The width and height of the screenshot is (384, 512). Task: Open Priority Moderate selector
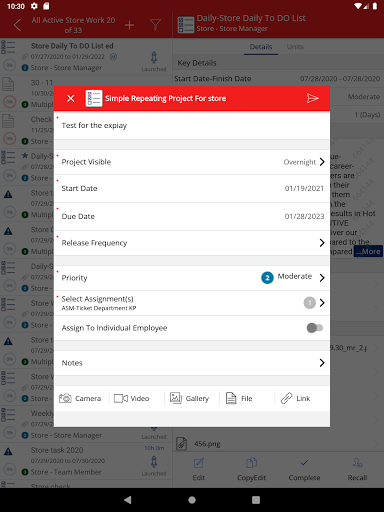[192, 278]
